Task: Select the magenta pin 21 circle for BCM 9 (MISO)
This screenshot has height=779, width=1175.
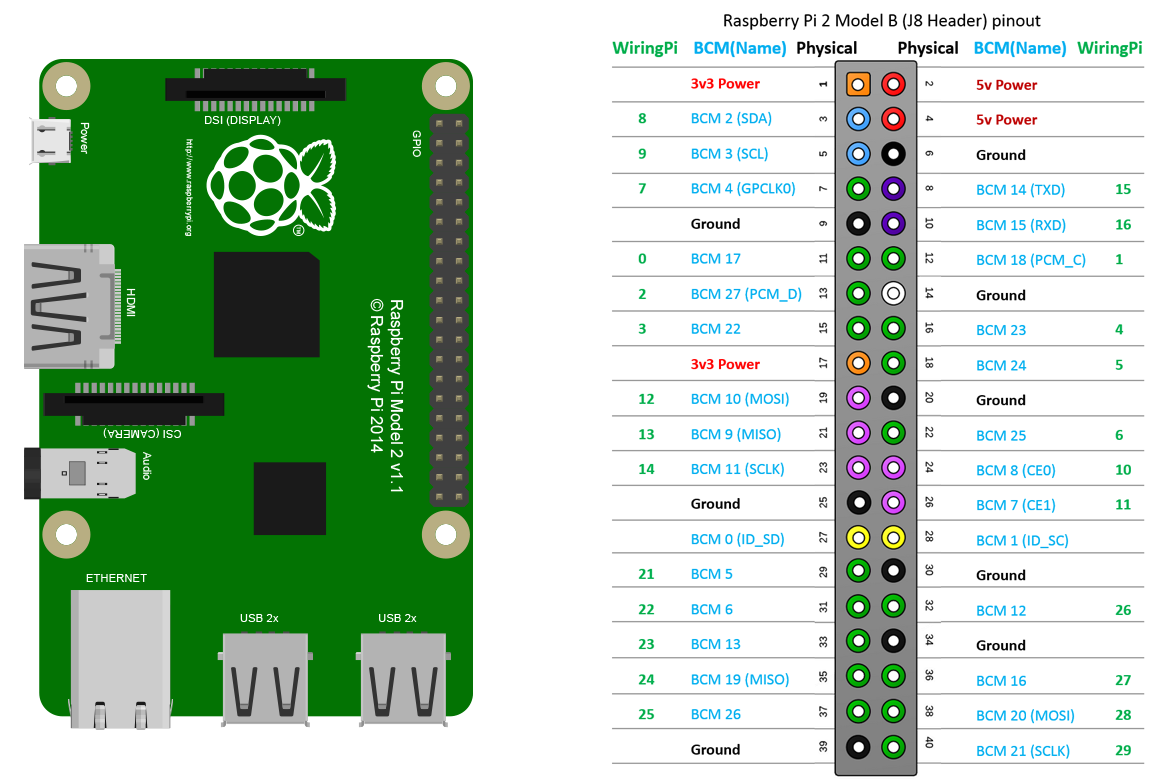Action: pos(858,432)
